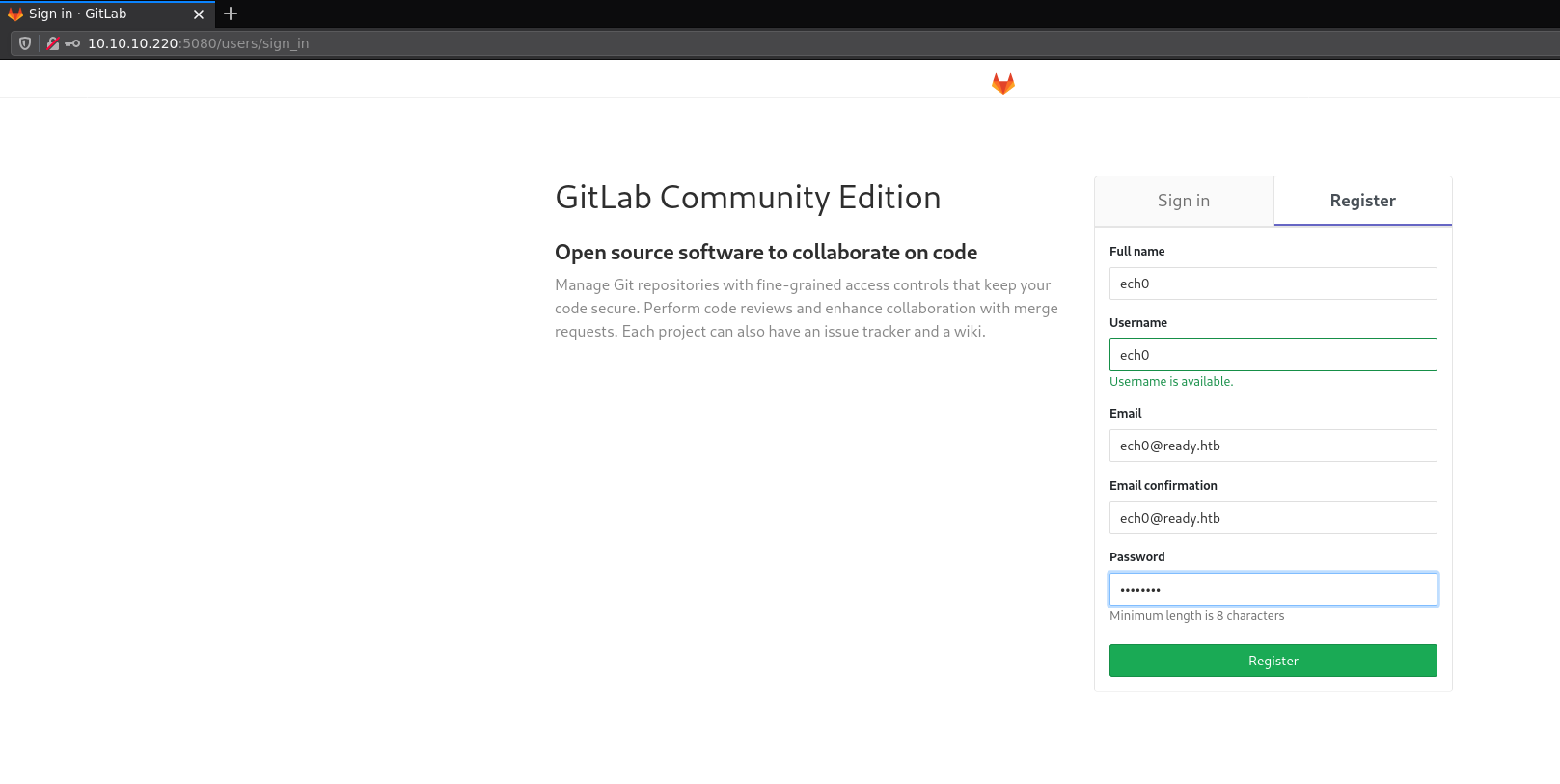Switch to the Sign in tab
This screenshot has height=784, width=1560.
pos(1183,201)
